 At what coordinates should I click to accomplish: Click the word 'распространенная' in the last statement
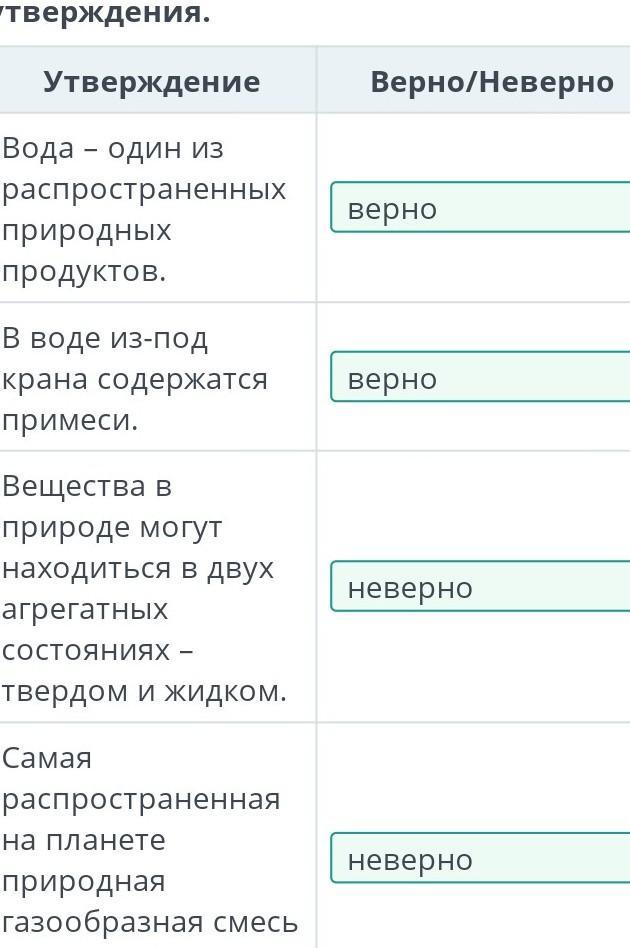point(141,800)
